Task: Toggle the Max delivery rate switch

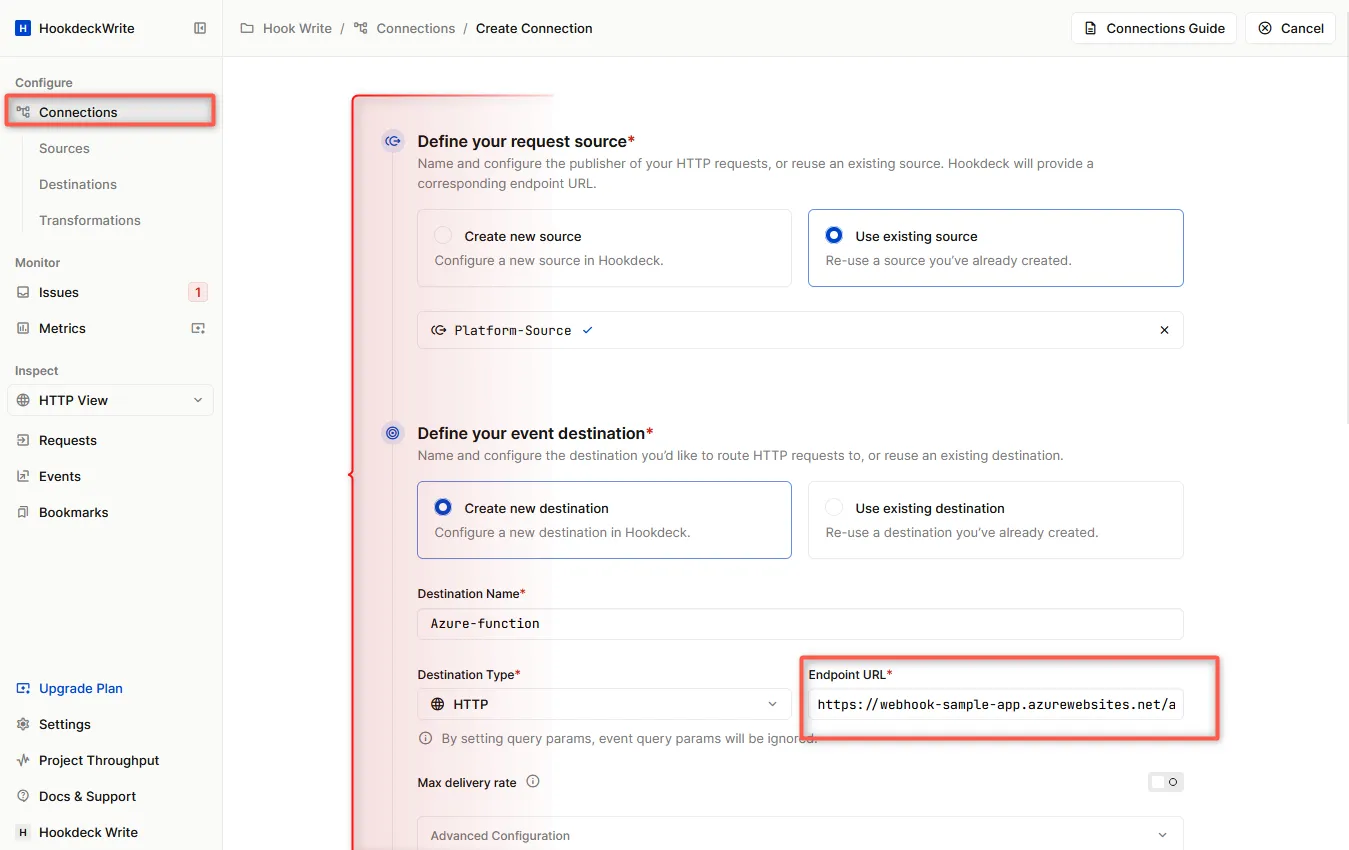Action: 1166,782
